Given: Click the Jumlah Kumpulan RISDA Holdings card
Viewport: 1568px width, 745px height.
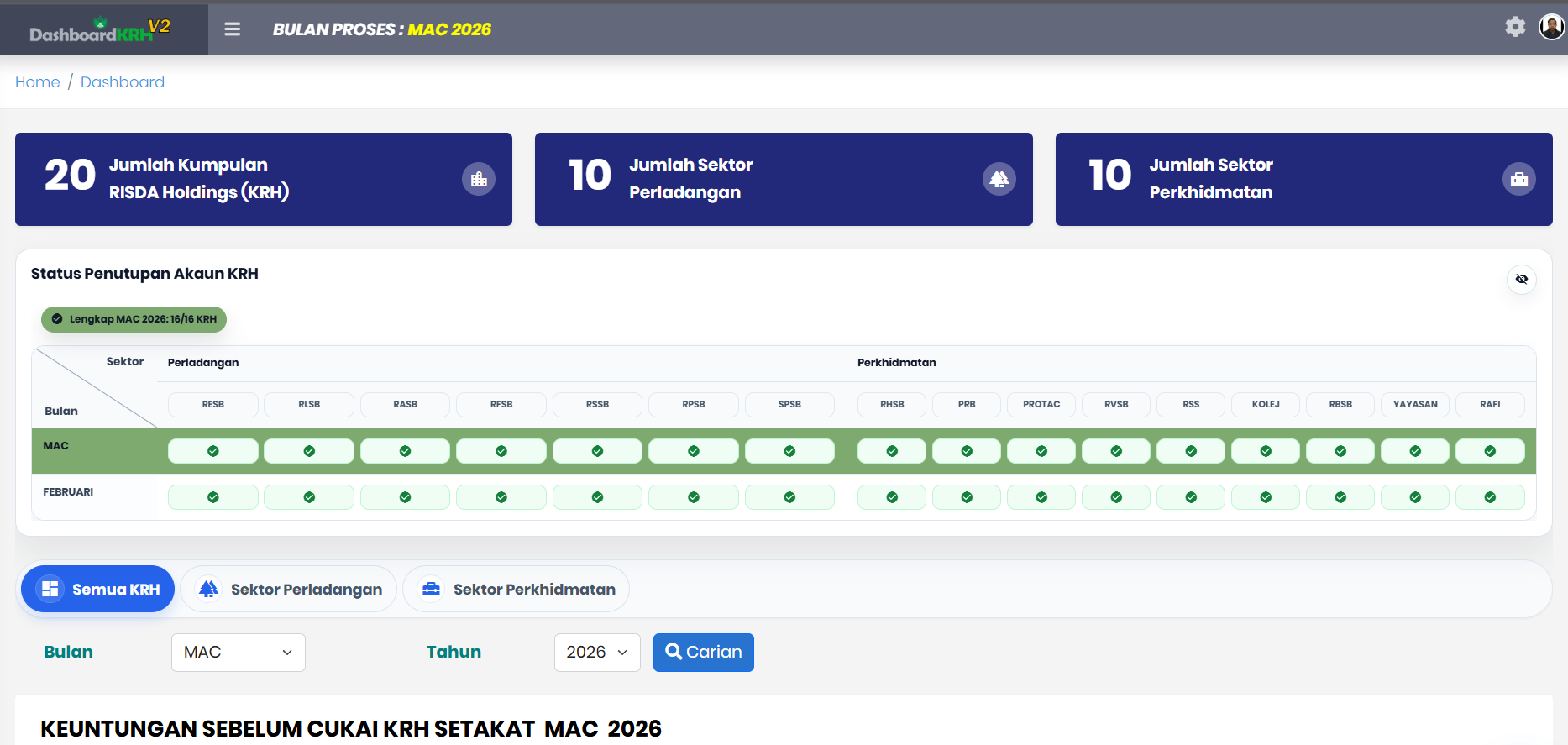Looking at the screenshot, I should (264, 179).
